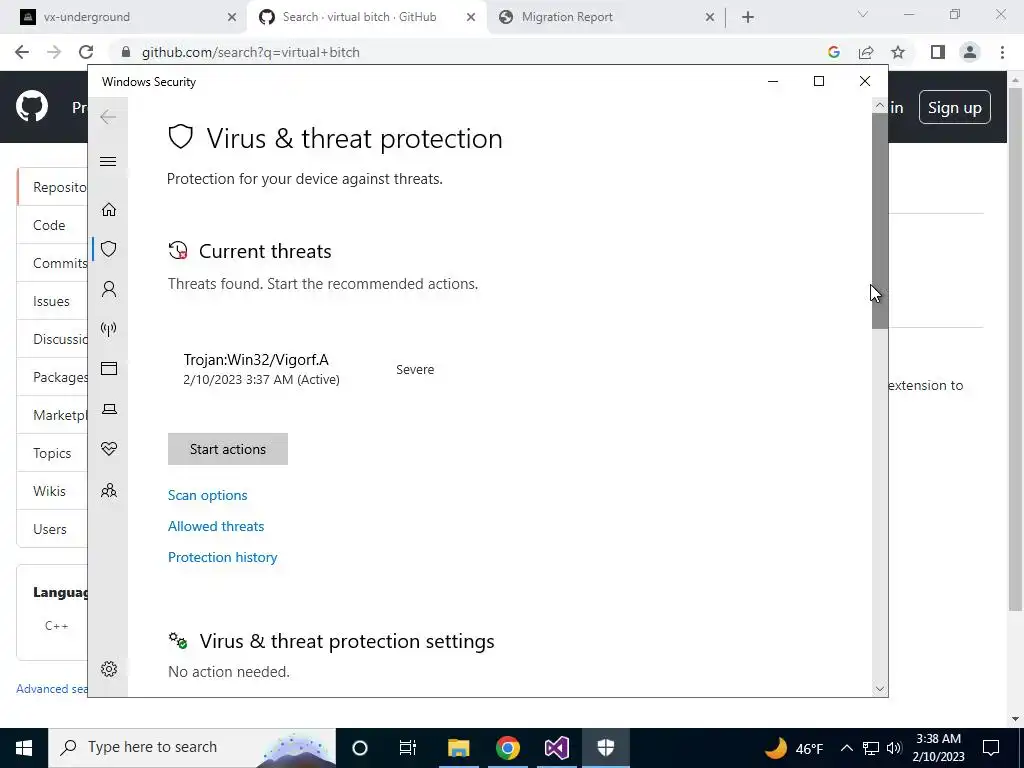Open Windows Security settings gear
The image size is (1024, 768).
pos(109,669)
